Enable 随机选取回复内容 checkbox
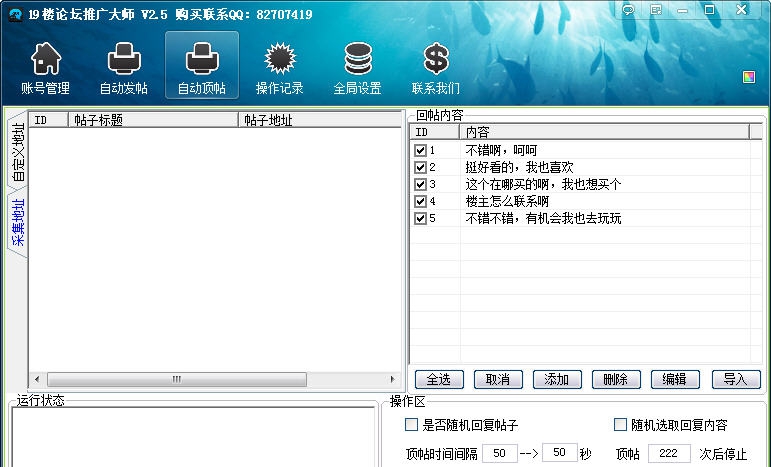The height and width of the screenshot is (467, 771). 621,425
